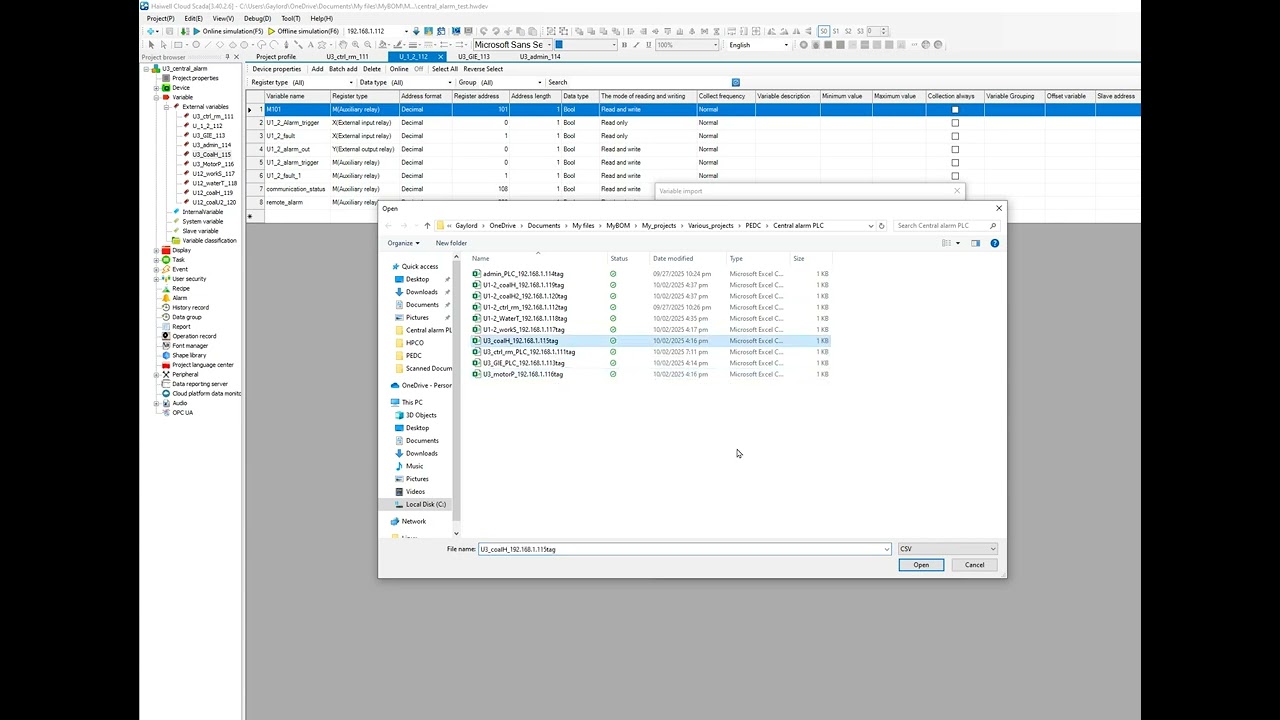
Task: Click Reverse Select button
Action: 483,69
